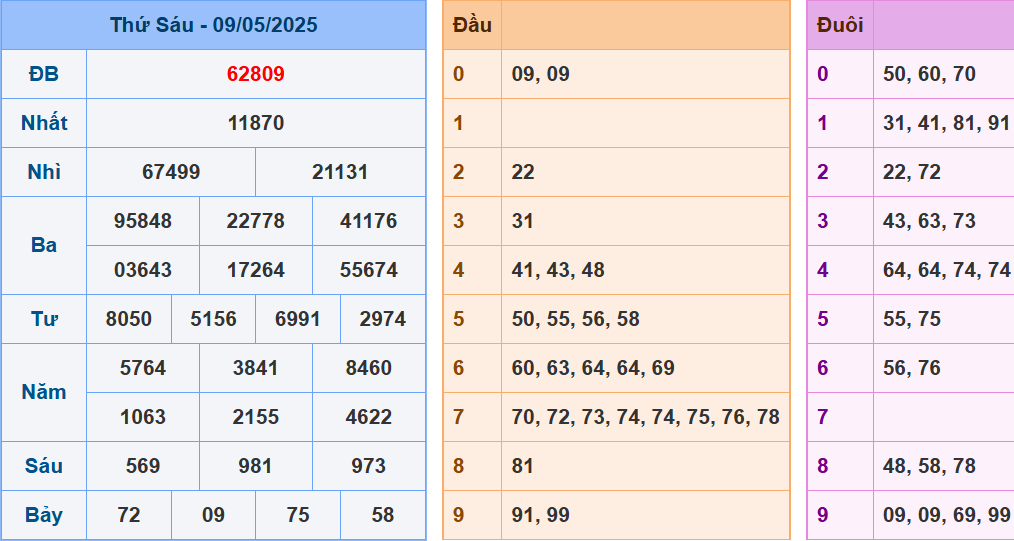Select the Năm prize number 2155
This screenshot has height=541, width=1014.
tap(255, 418)
